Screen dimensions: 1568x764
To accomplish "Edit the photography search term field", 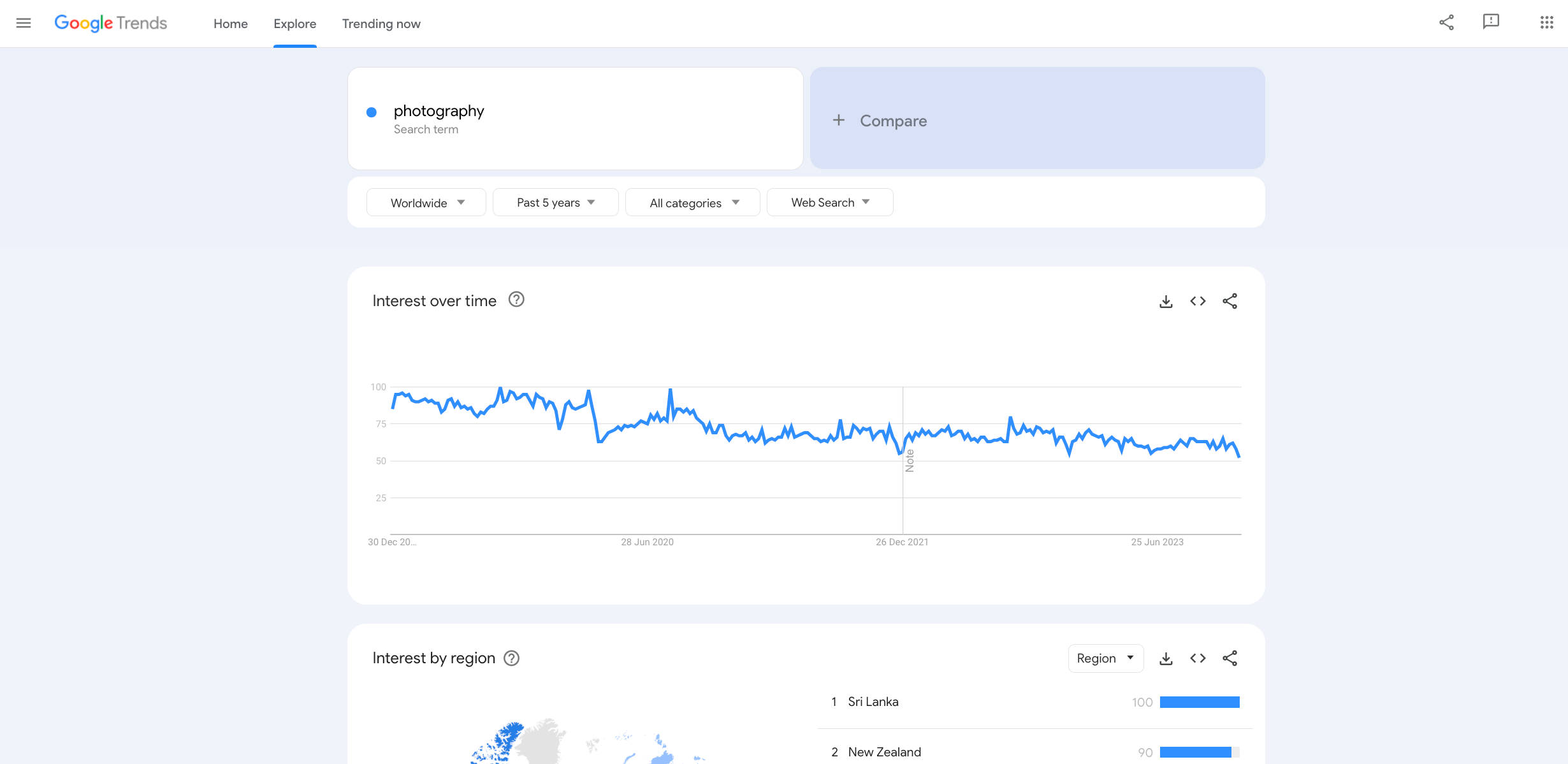I will tap(439, 112).
